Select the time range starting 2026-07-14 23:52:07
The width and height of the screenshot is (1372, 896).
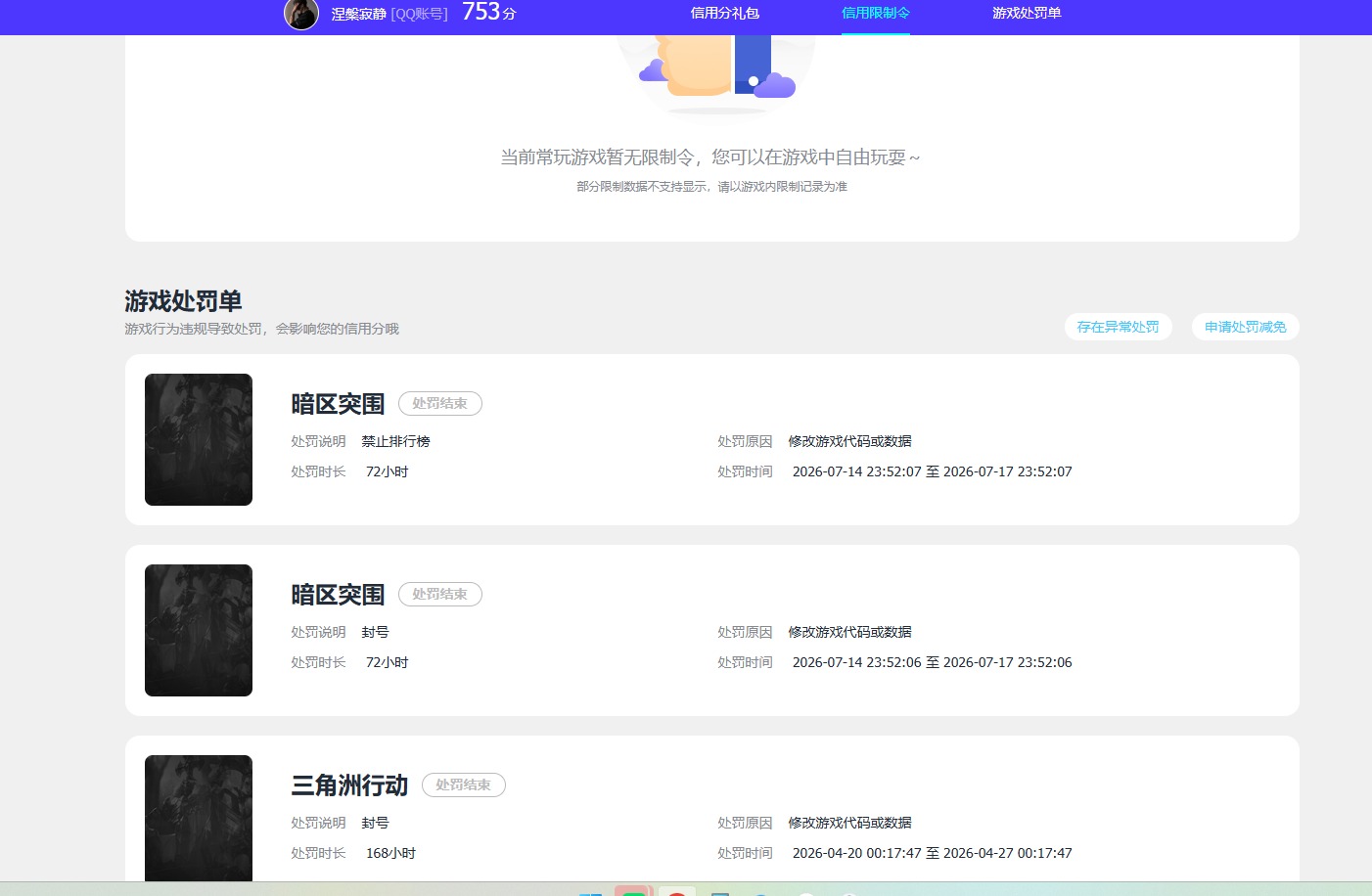(933, 471)
